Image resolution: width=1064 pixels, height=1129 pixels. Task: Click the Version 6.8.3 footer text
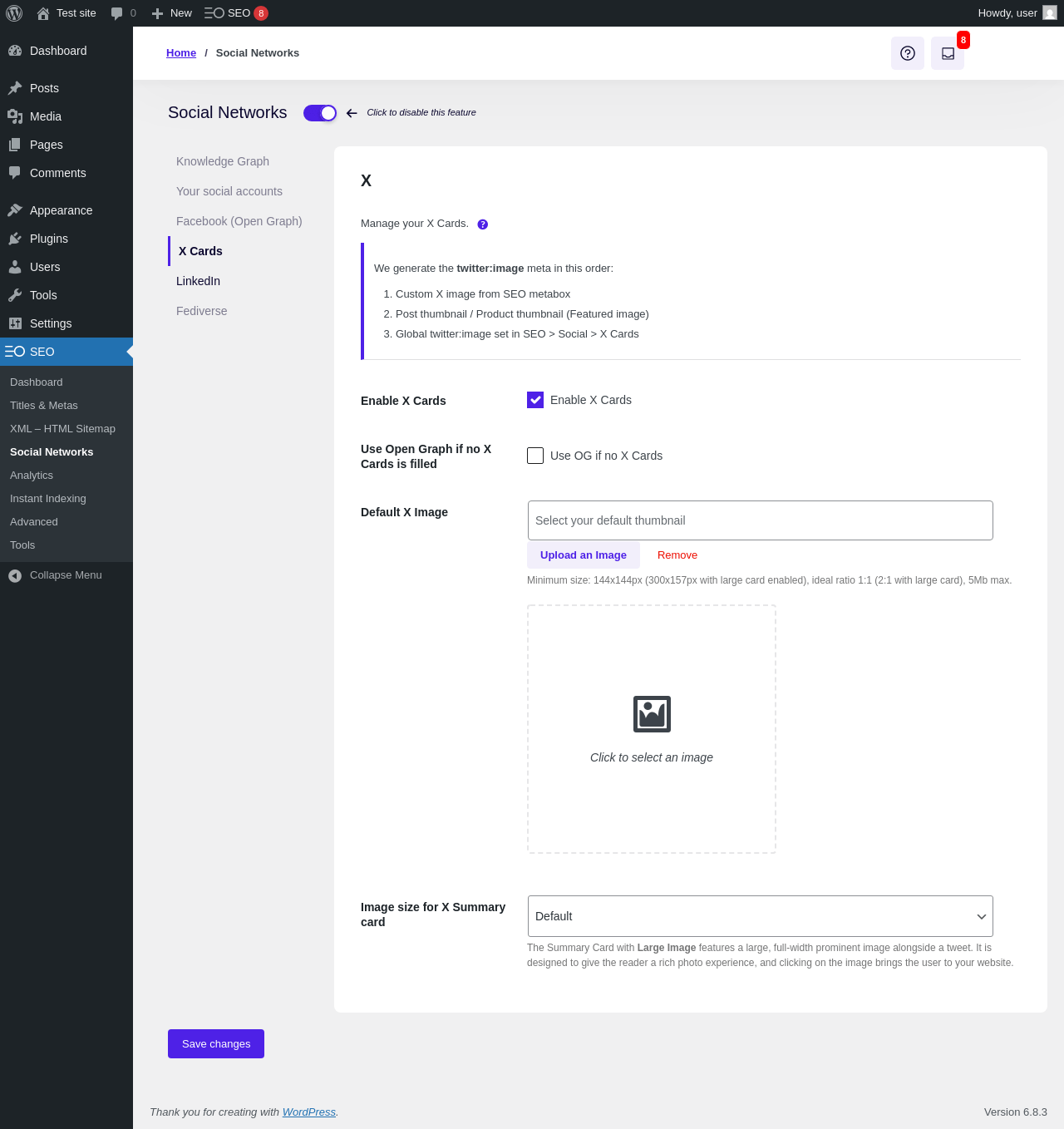click(x=1016, y=1112)
